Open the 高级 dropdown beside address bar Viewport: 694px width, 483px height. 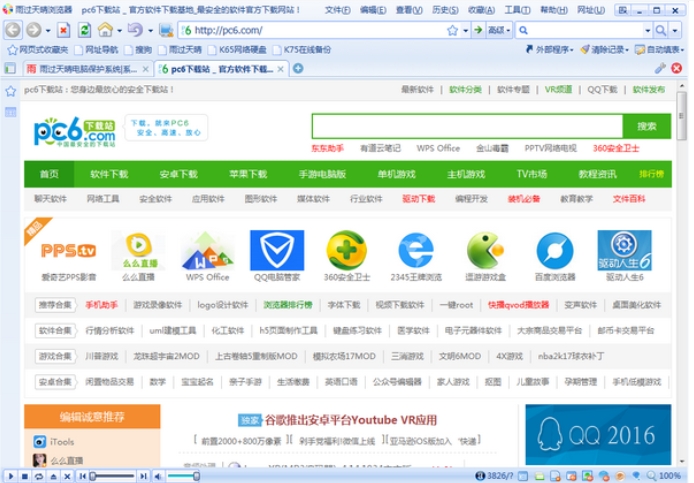tap(499, 30)
